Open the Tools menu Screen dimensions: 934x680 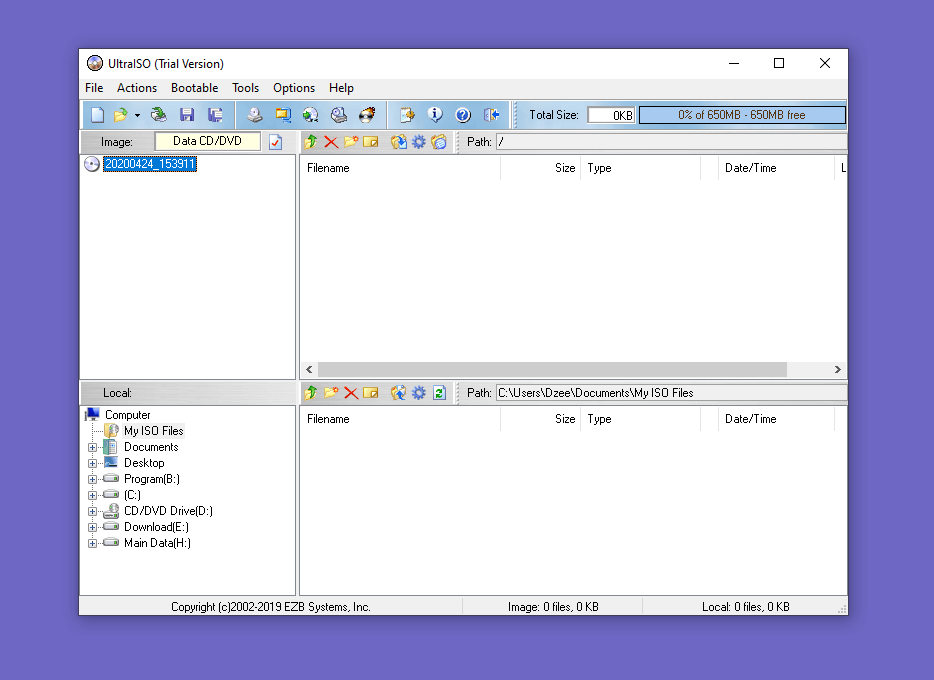coord(245,88)
